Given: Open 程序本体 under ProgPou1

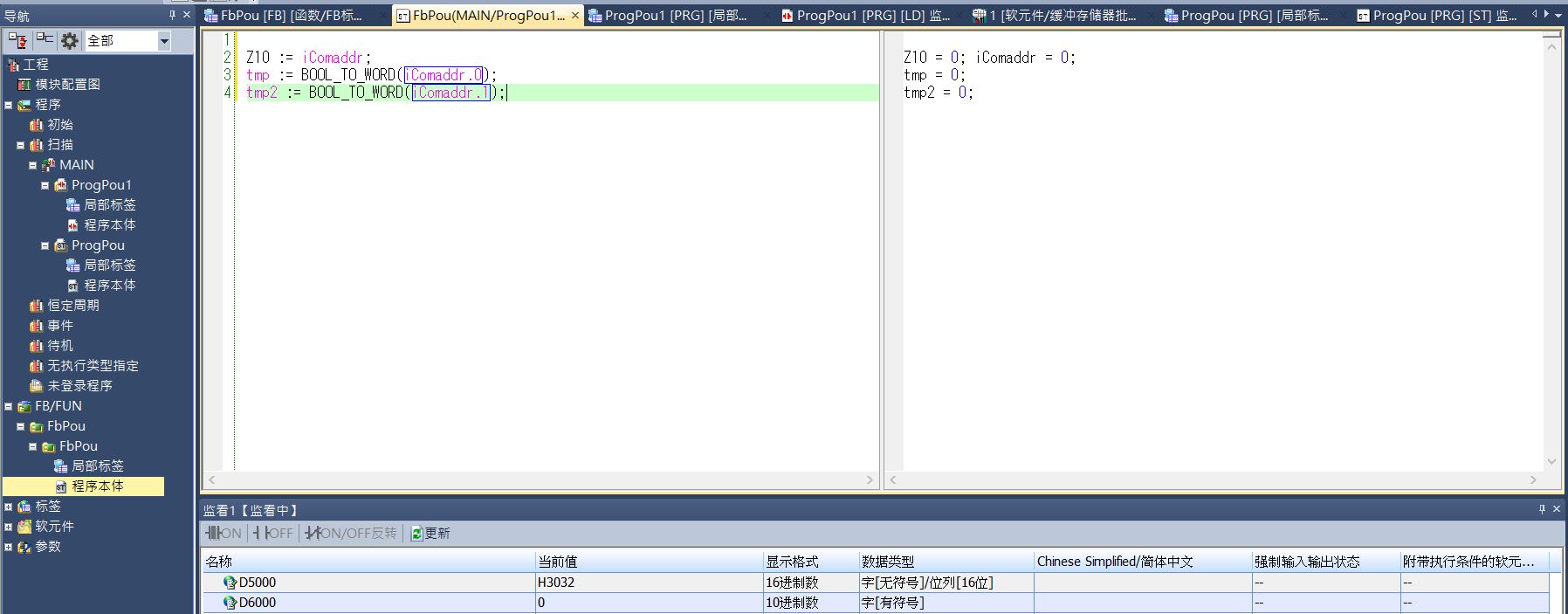Looking at the screenshot, I should 109,225.
